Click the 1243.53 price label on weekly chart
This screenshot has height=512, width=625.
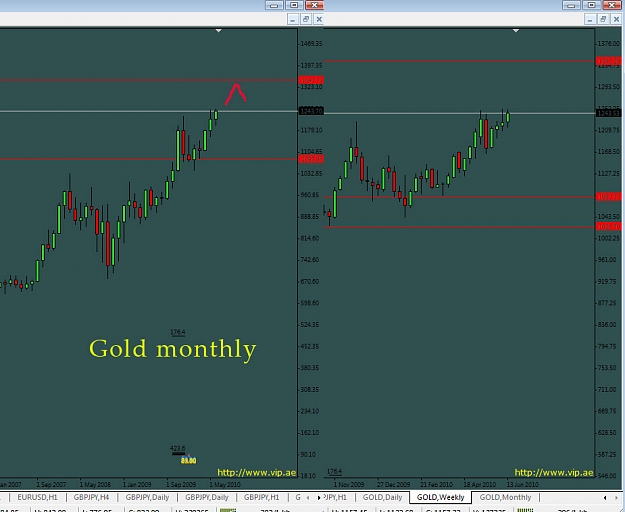click(x=608, y=114)
